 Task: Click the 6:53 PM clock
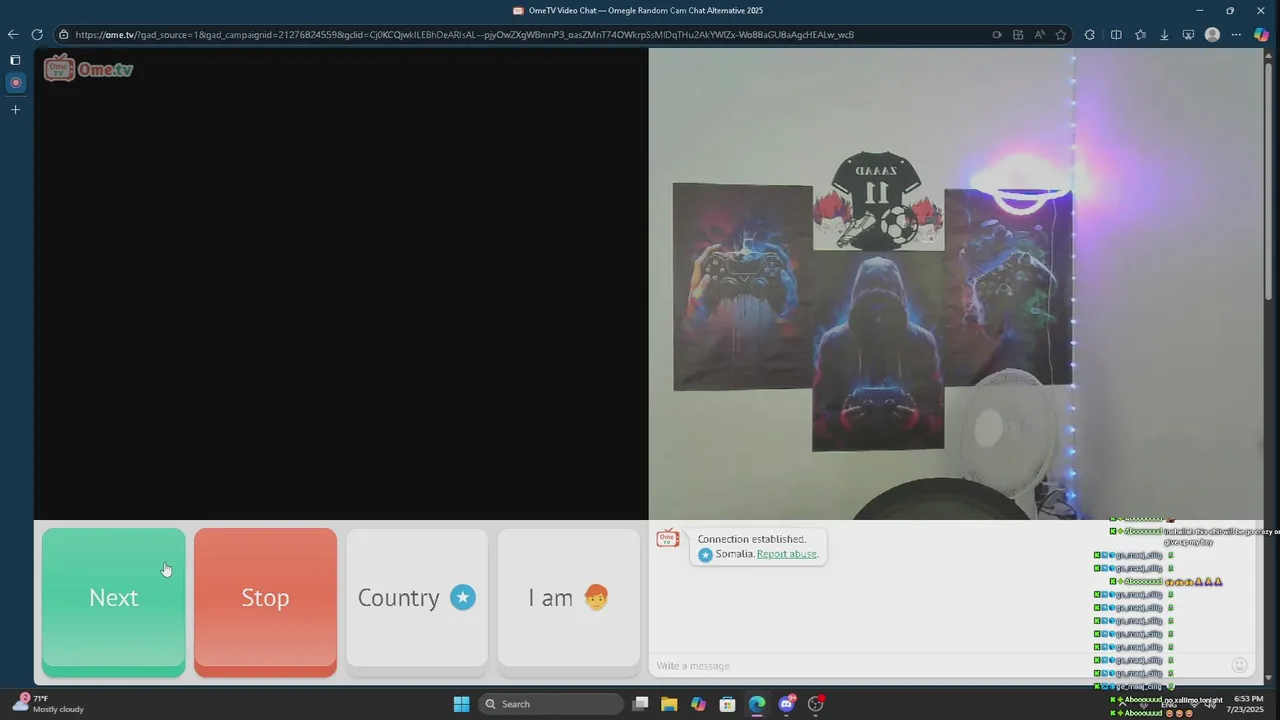1248,698
